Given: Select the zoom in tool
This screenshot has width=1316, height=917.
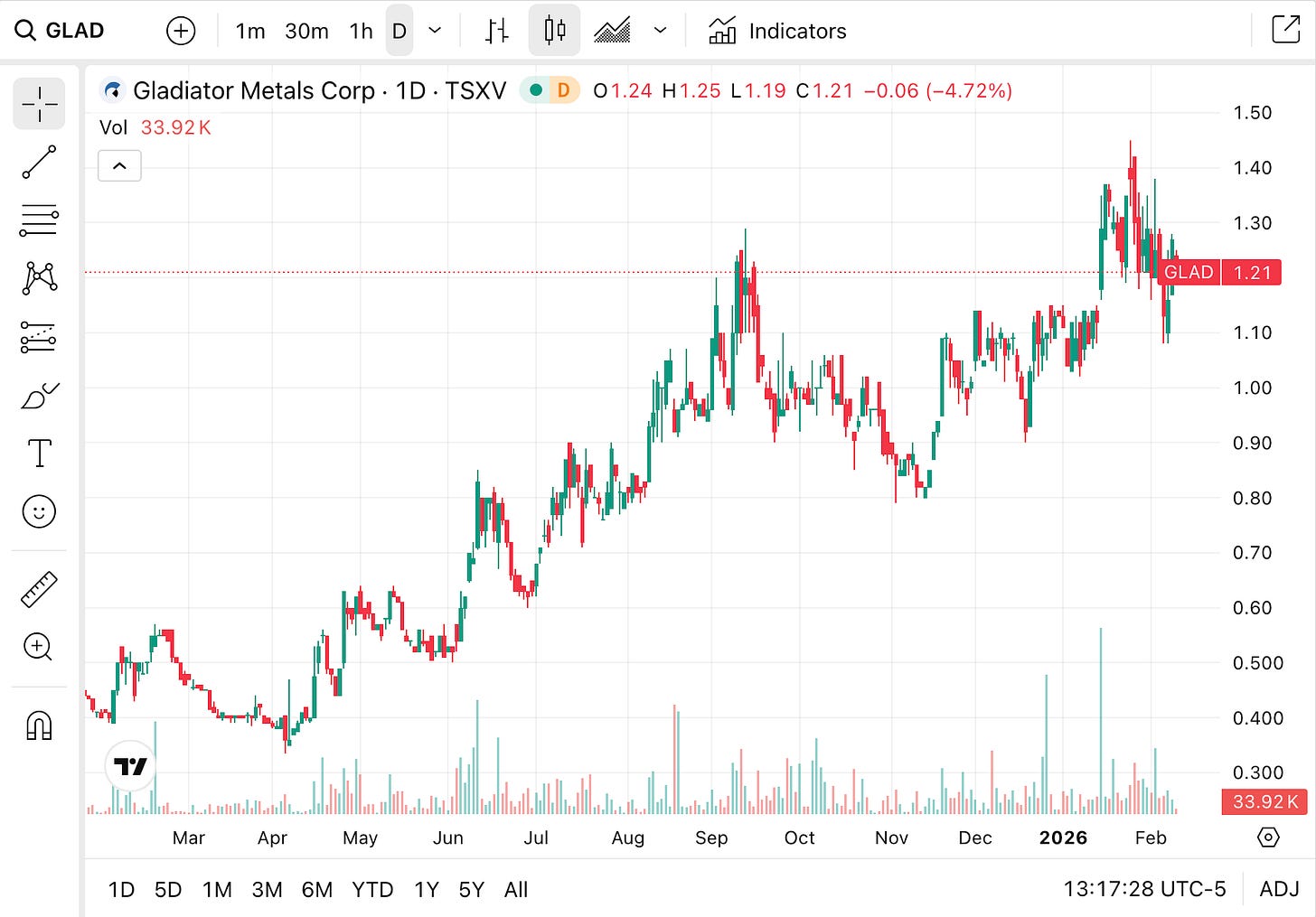Looking at the screenshot, I should [x=39, y=647].
